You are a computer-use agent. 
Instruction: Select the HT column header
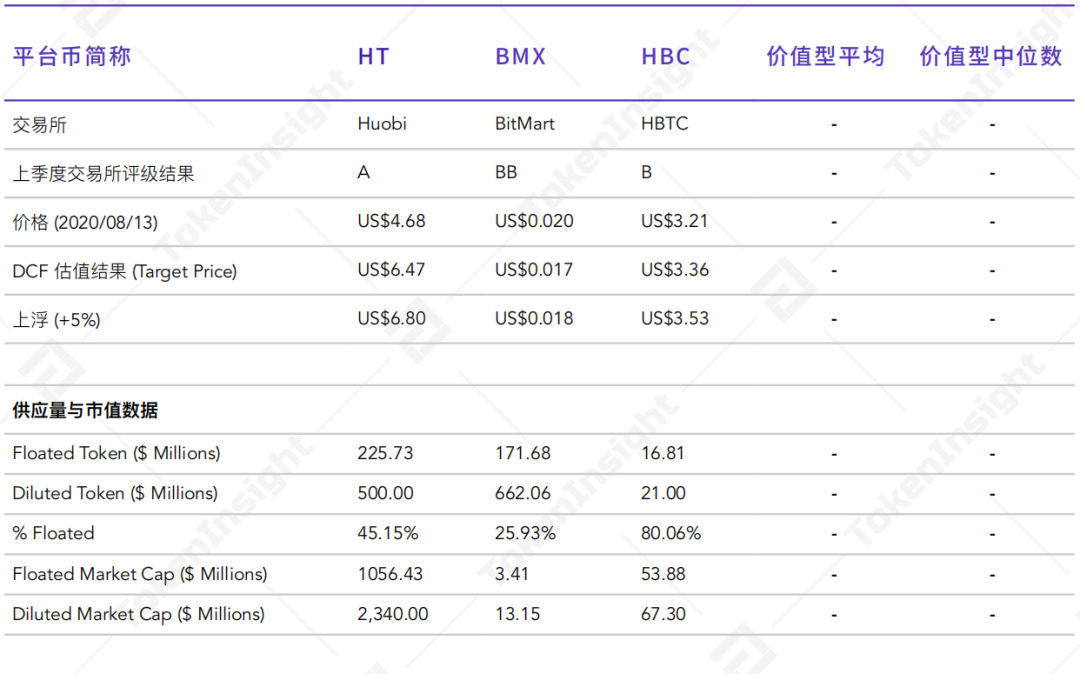tap(374, 56)
